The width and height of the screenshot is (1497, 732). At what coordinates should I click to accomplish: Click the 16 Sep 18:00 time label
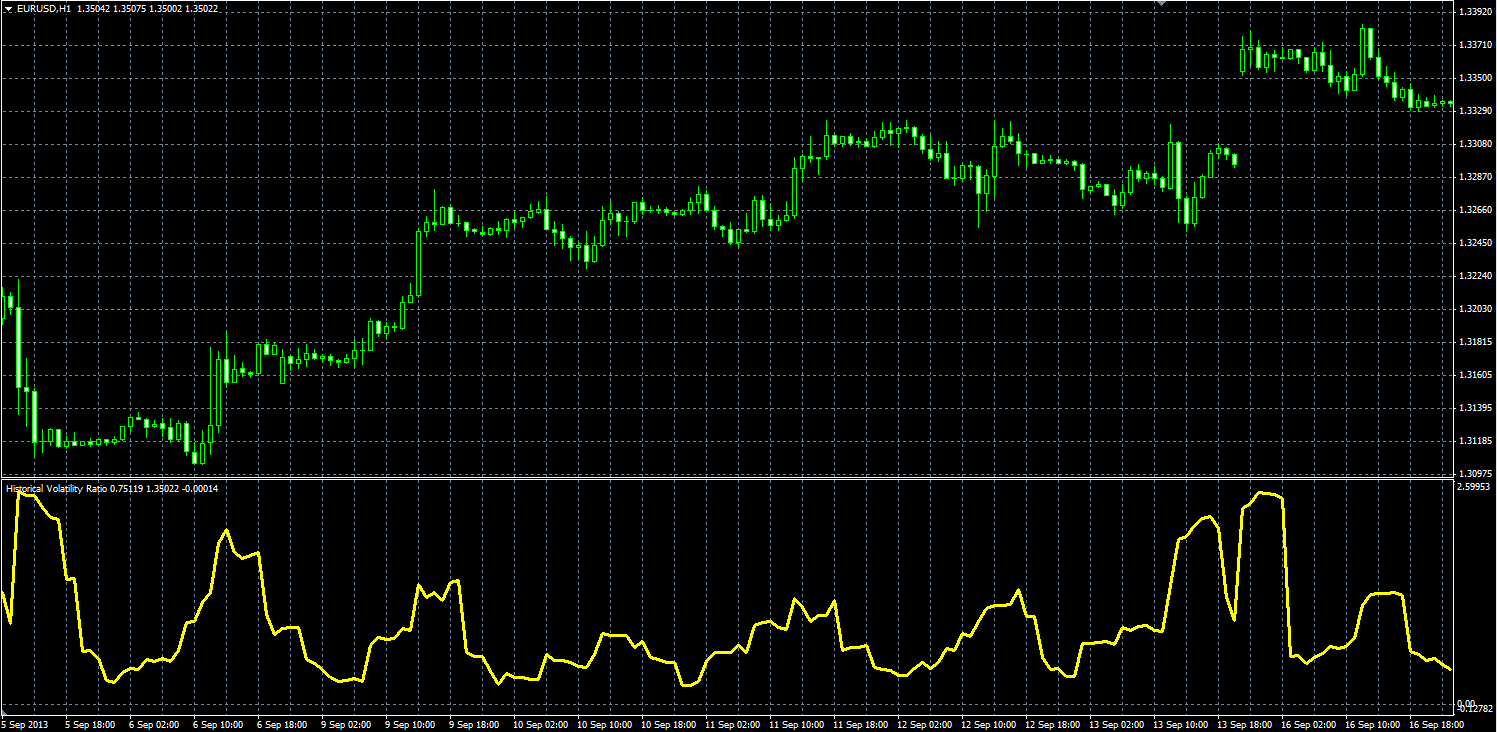pyautogui.click(x=1436, y=724)
